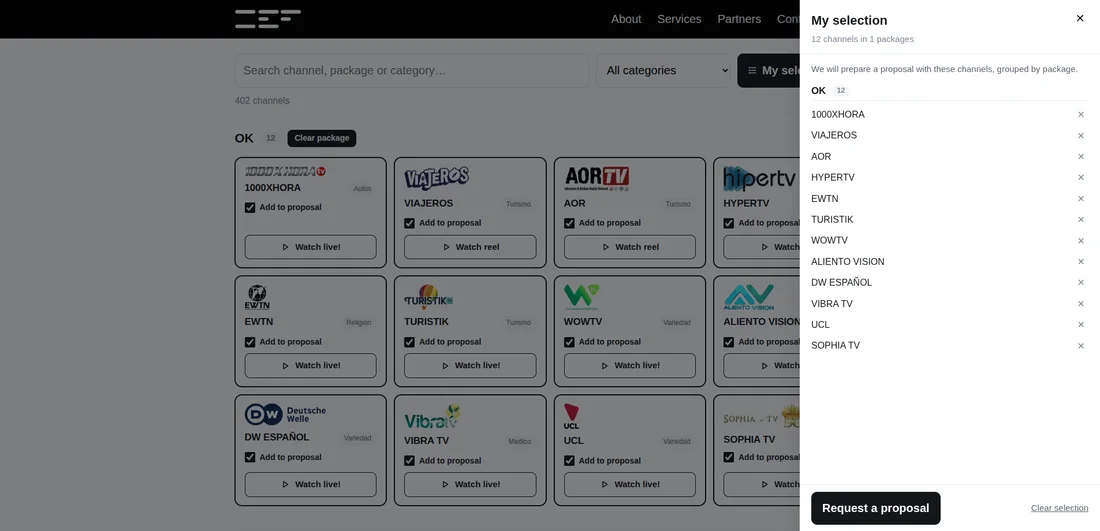Remove SOPHIA TV from selection list

1080,346
